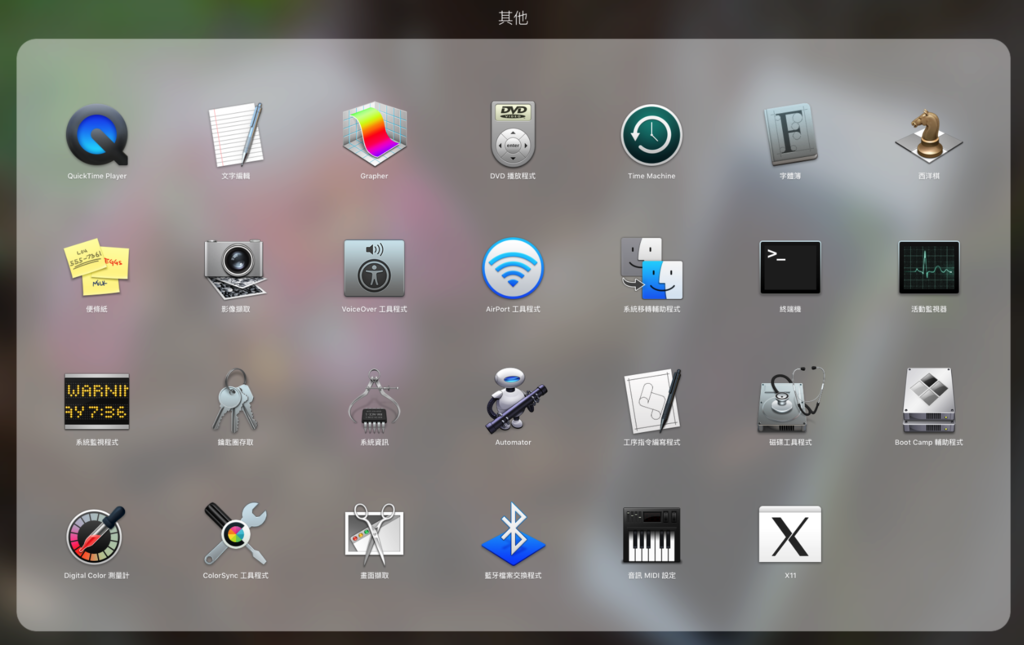
Task: Launch the Automator robot app
Action: point(515,401)
